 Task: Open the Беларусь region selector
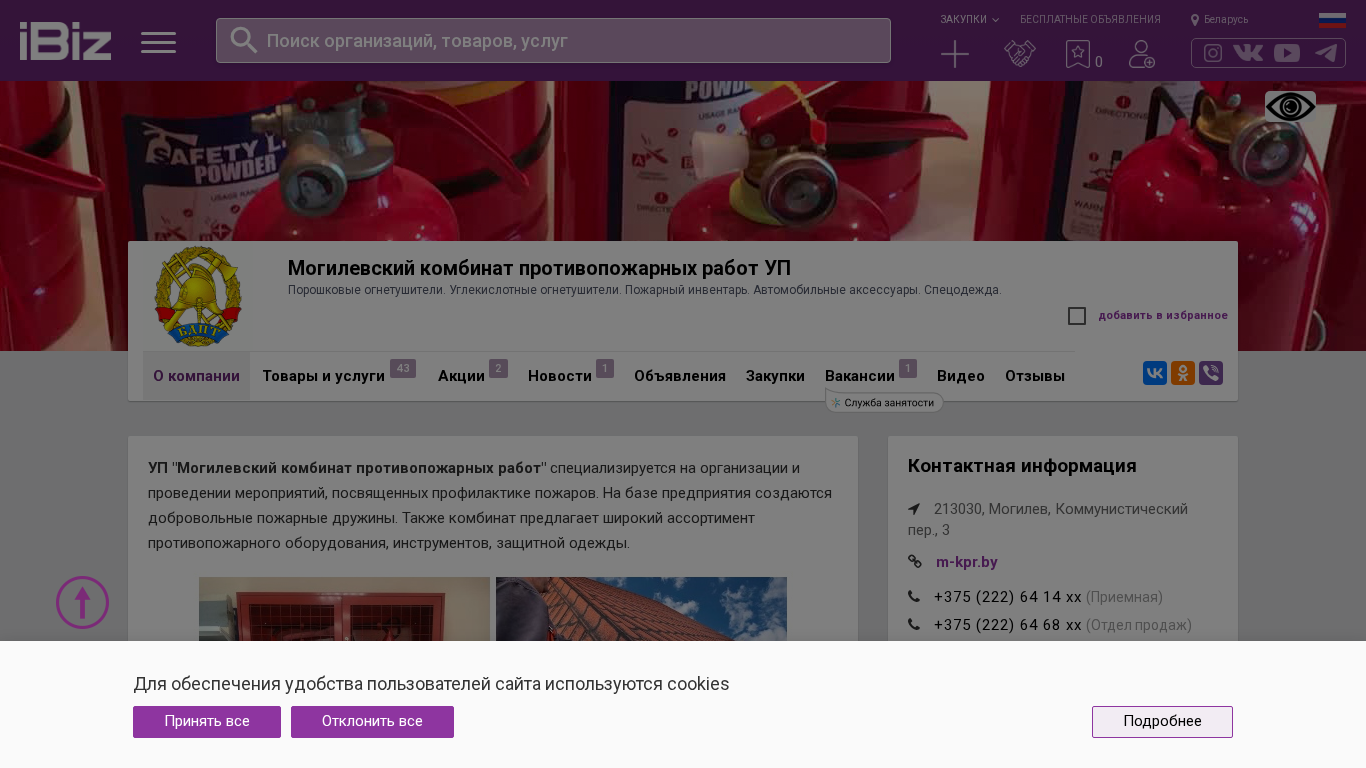click(x=1220, y=19)
